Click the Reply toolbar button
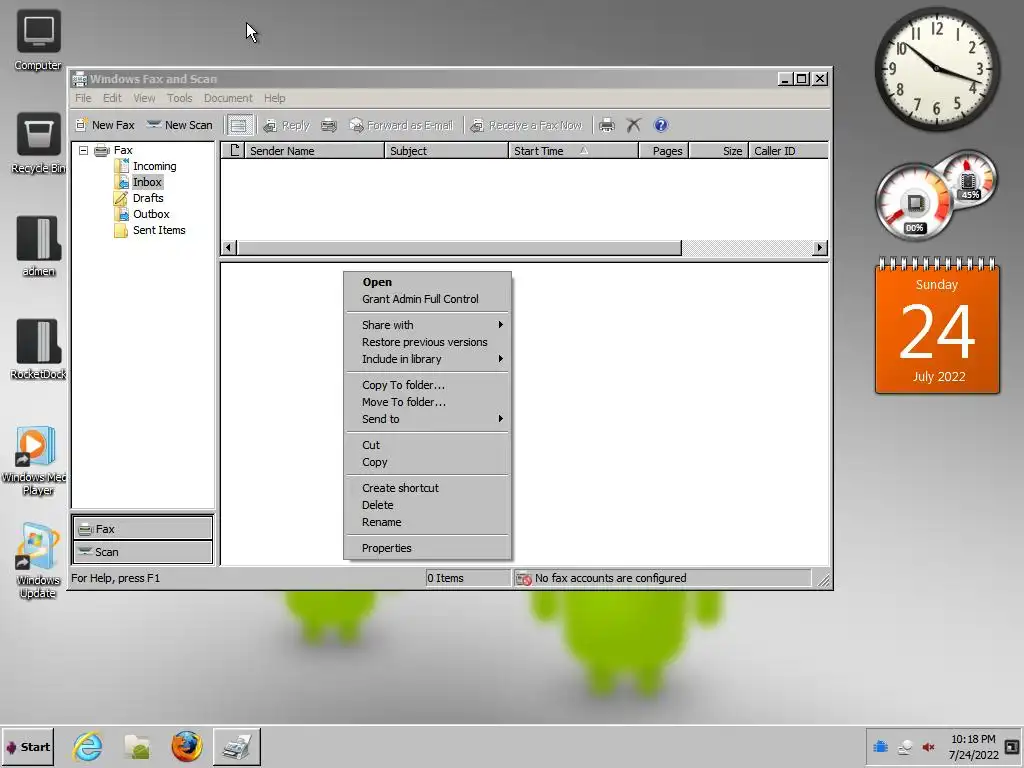The image size is (1024, 768). click(x=286, y=125)
